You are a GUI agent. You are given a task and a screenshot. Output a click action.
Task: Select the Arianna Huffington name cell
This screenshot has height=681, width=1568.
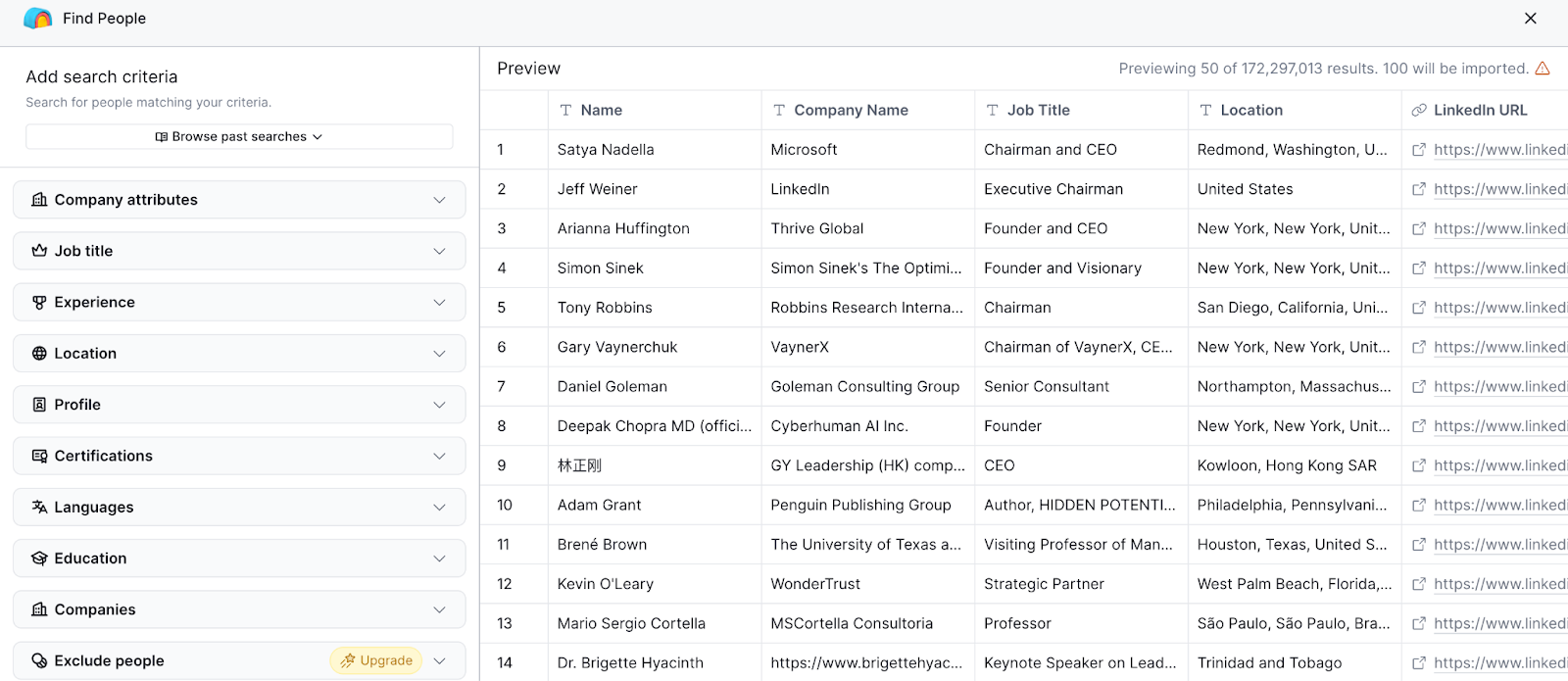click(623, 228)
